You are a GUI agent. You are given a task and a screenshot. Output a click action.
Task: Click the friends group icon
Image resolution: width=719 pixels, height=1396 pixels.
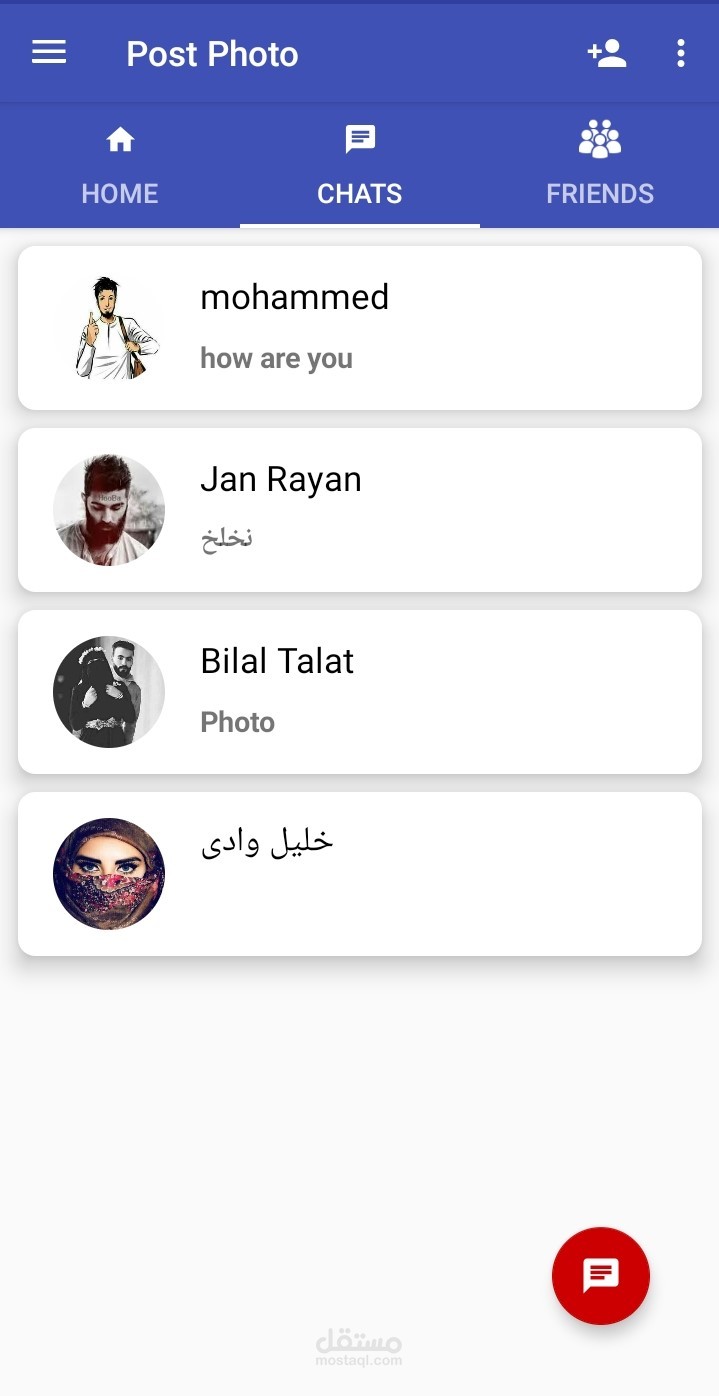(600, 140)
